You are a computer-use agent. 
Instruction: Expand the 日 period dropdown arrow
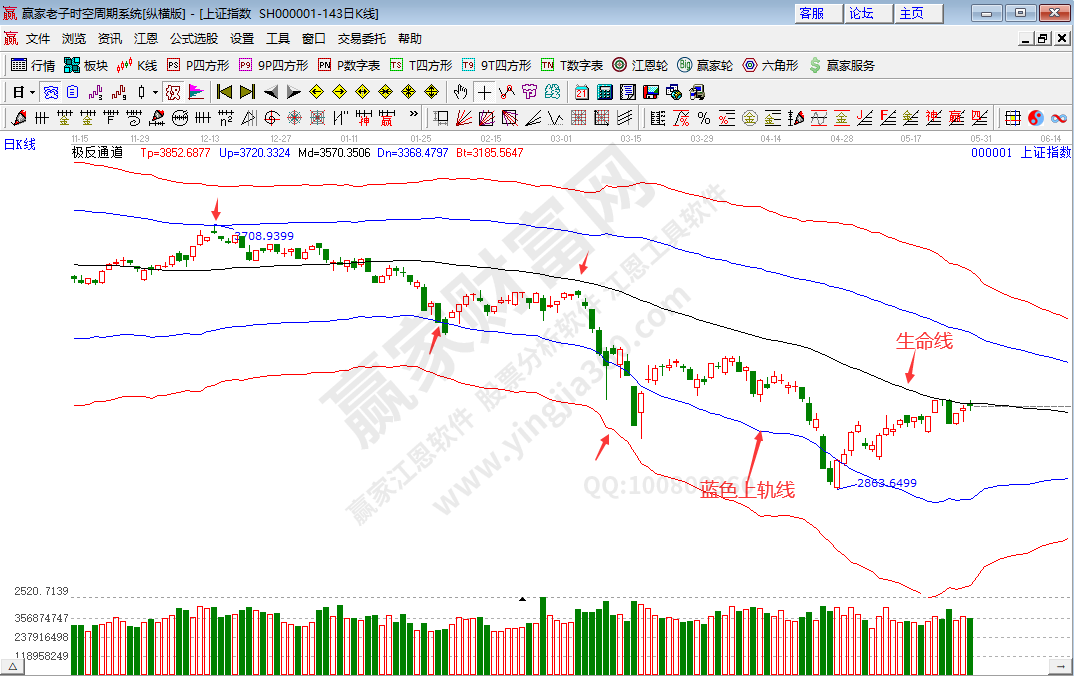32,92
